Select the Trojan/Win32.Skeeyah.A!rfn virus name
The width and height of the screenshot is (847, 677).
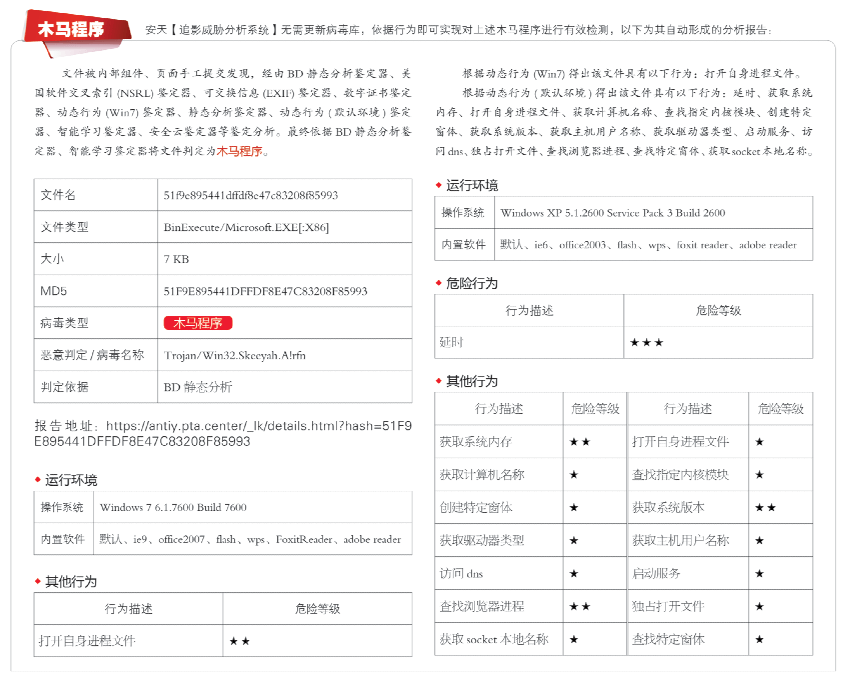click(x=234, y=355)
